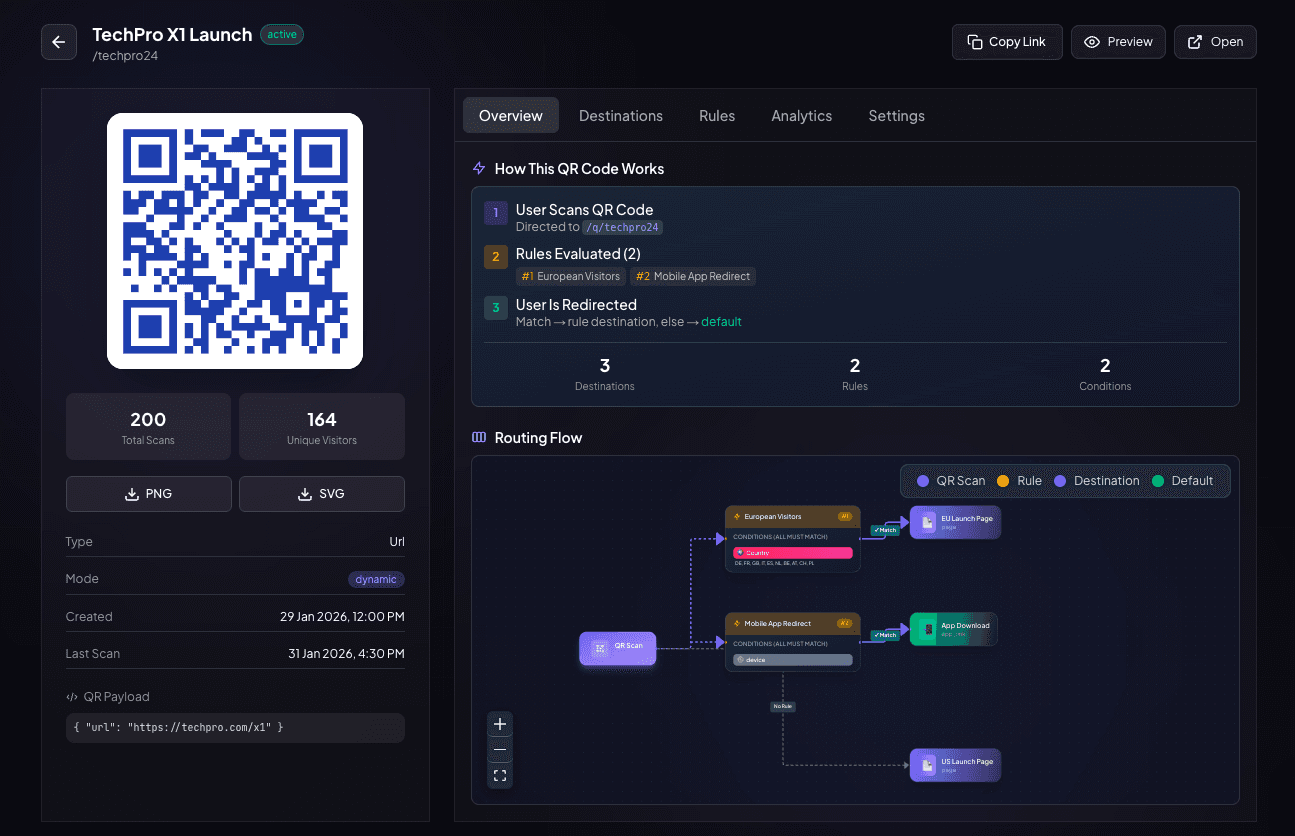Click the QR code preview image
The width and height of the screenshot is (1295, 836).
[x=235, y=241]
